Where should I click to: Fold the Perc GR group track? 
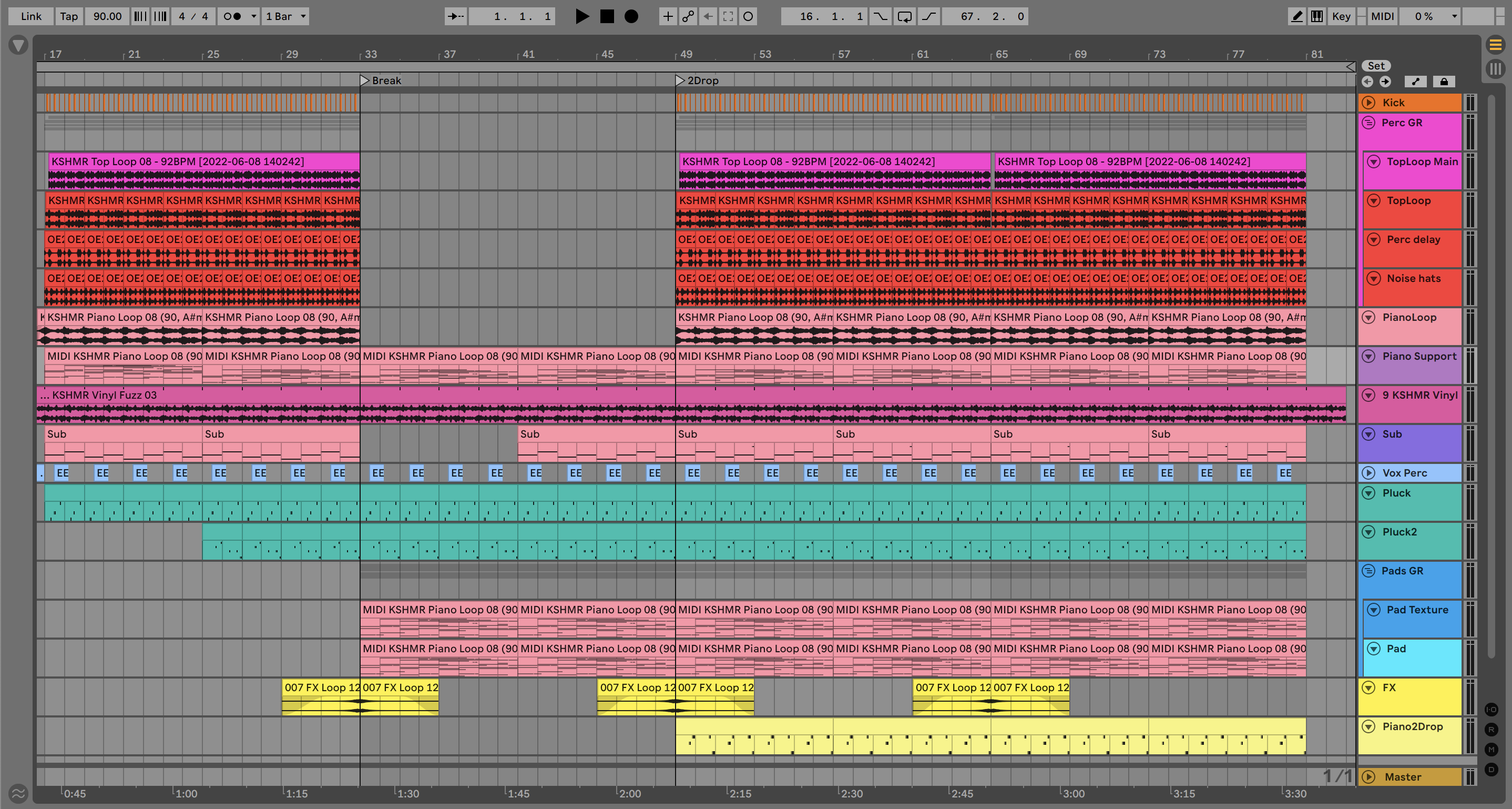coord(1369,123)
